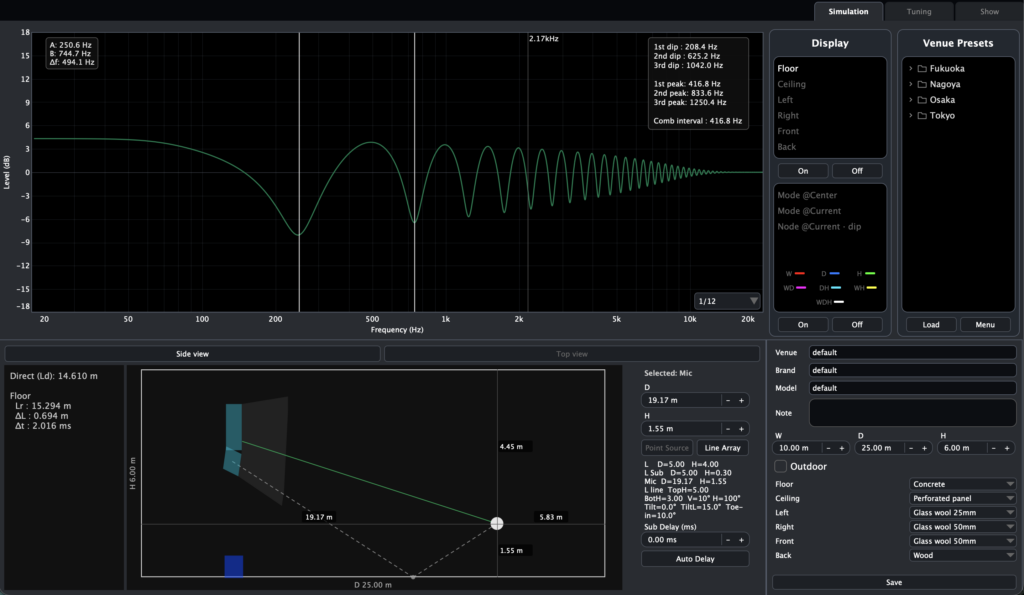The height and width of the screenshot is (595, 1024).
Task: Expand the Tokyo preset folder
Action: pos(910,116)
